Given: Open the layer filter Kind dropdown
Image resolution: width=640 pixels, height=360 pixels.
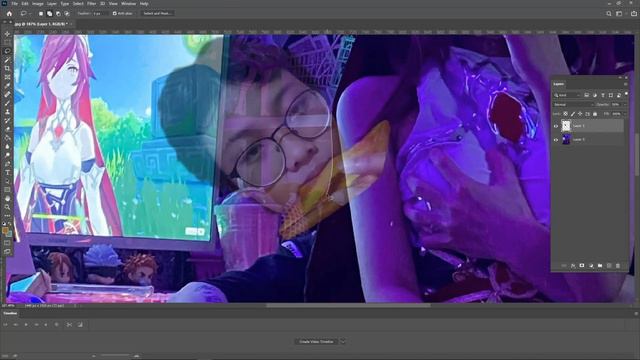Looking at the screenshot, I should click(x=567, y=95).
